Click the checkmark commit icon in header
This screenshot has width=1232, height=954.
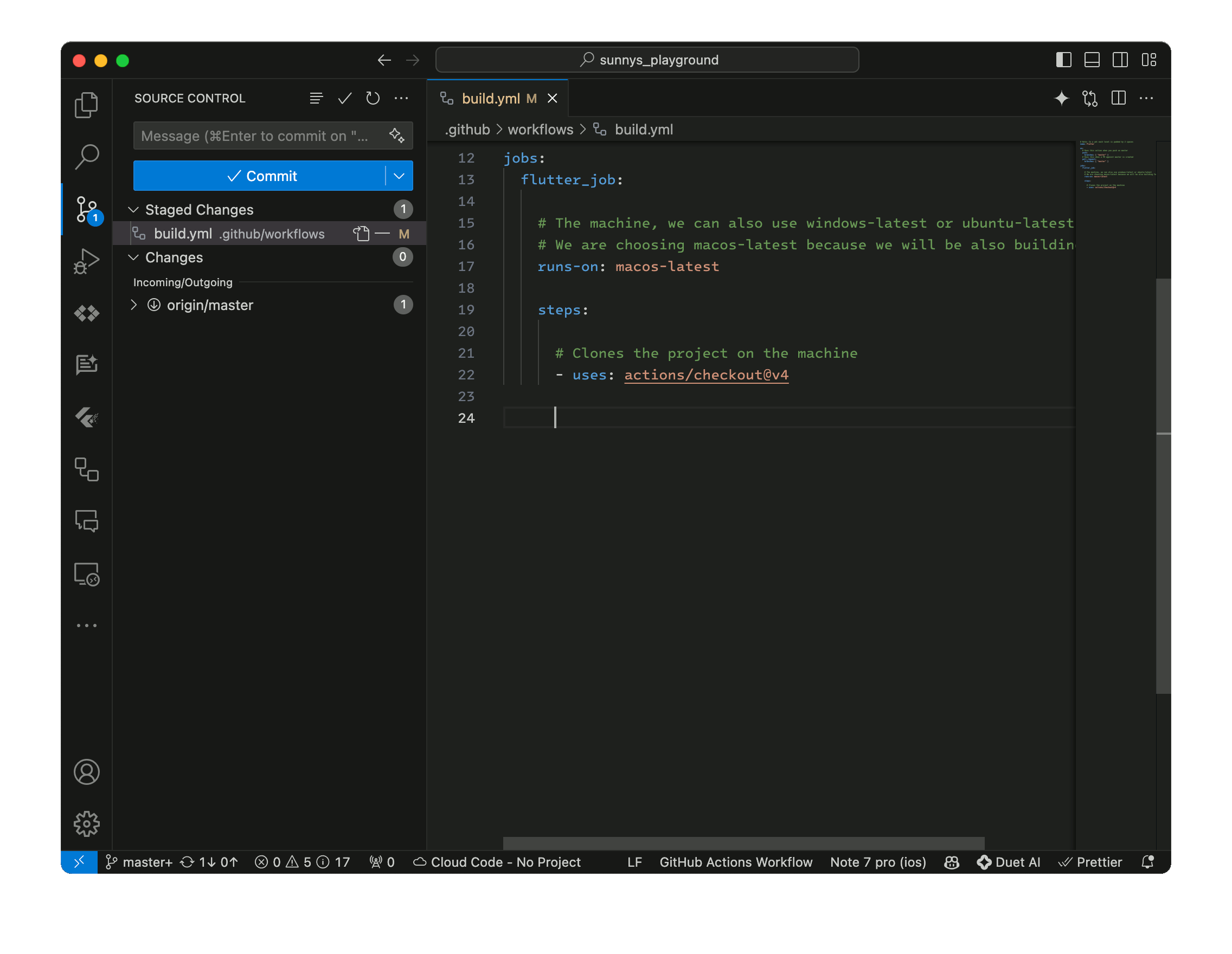point(345,98)
